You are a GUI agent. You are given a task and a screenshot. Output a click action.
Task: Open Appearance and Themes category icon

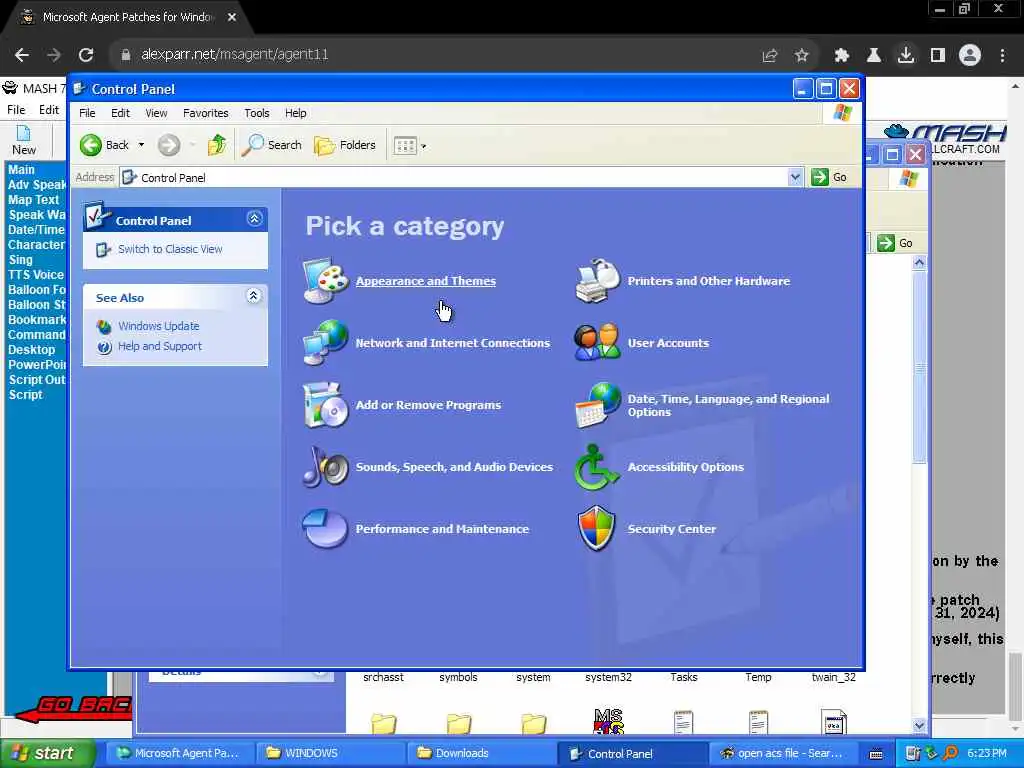pos(325,281)
